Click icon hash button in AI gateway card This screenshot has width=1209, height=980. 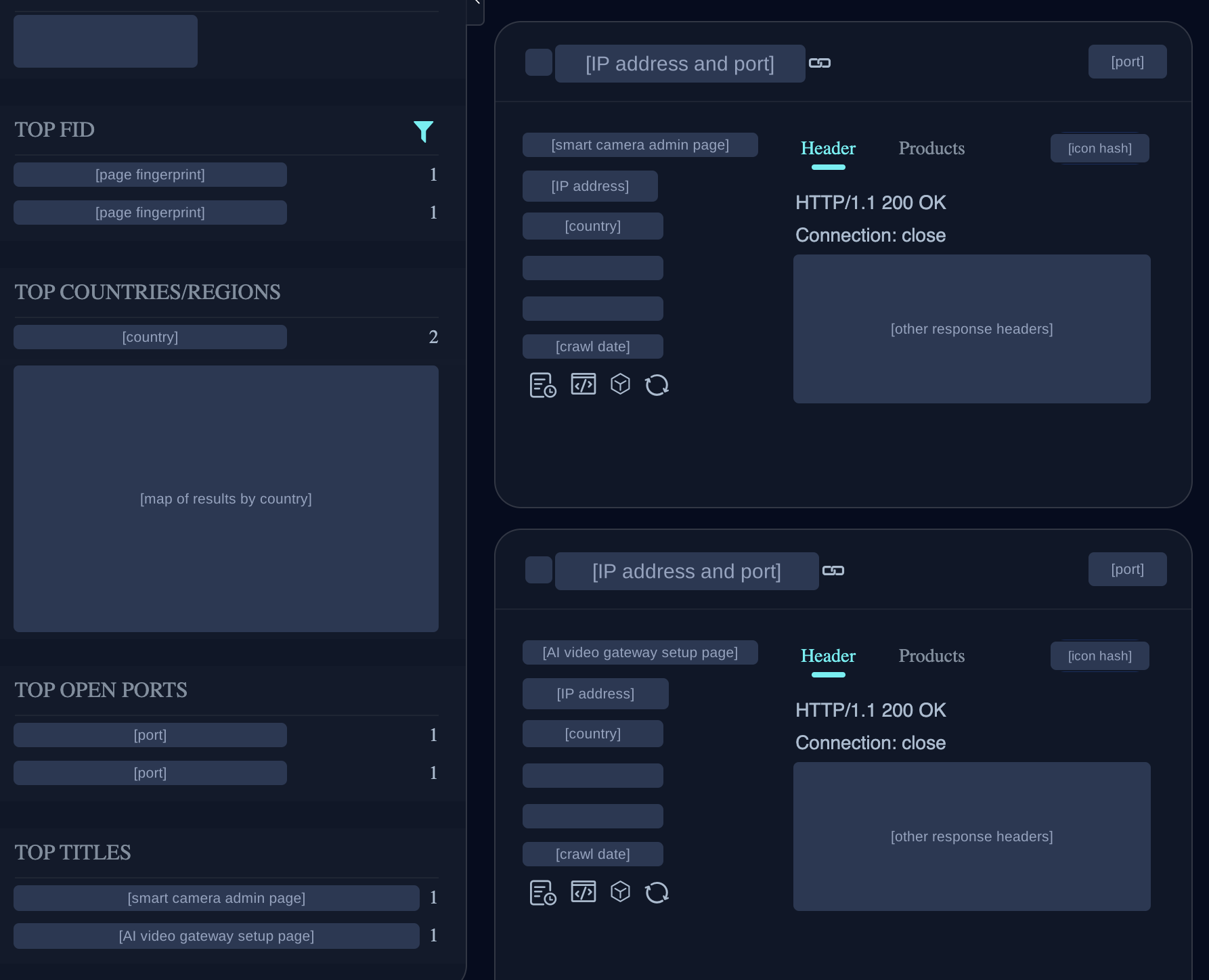coord(1100,656)
